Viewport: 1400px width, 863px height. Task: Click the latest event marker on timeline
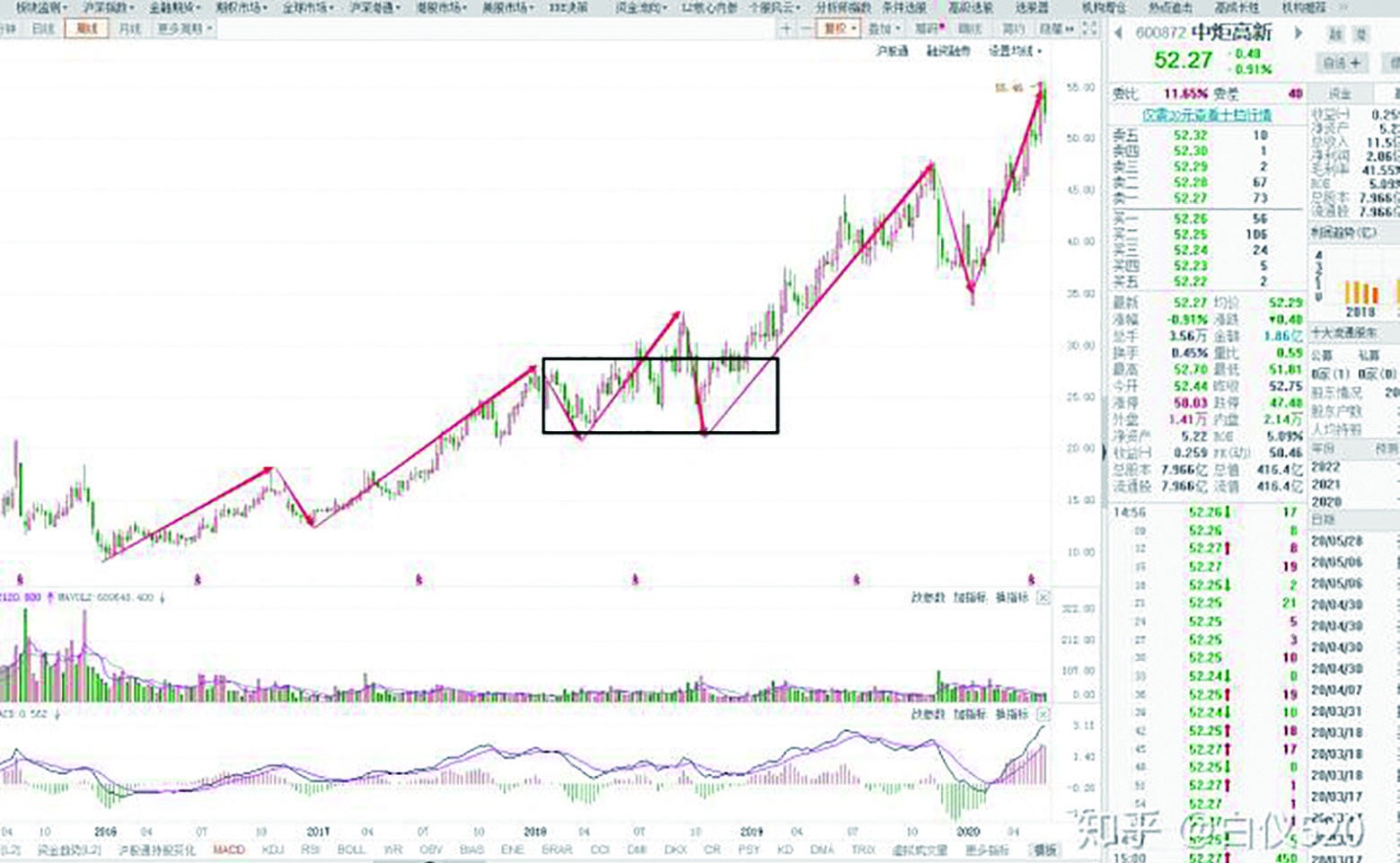click(x=1031, y=580)
